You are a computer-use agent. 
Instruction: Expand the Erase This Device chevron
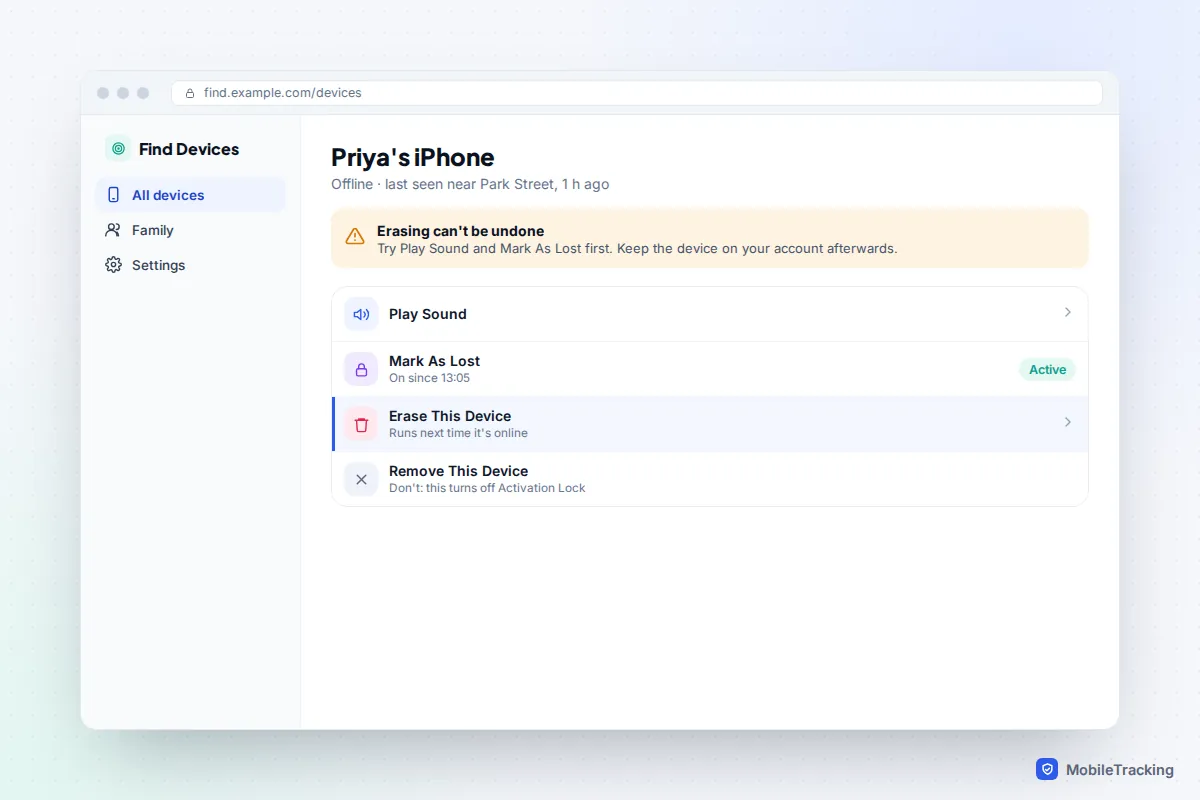click(1067, 422)
